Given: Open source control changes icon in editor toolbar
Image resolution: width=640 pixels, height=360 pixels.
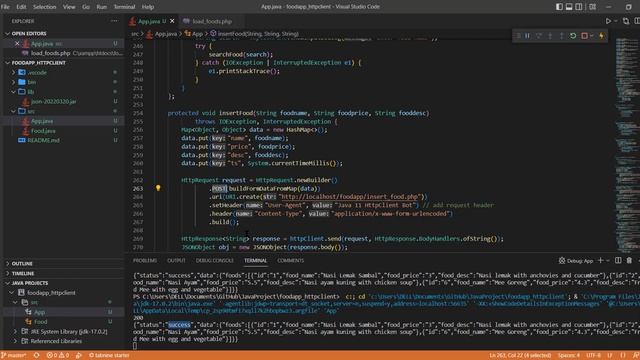Looking at the screenshot, I should (x=626, y=21).
